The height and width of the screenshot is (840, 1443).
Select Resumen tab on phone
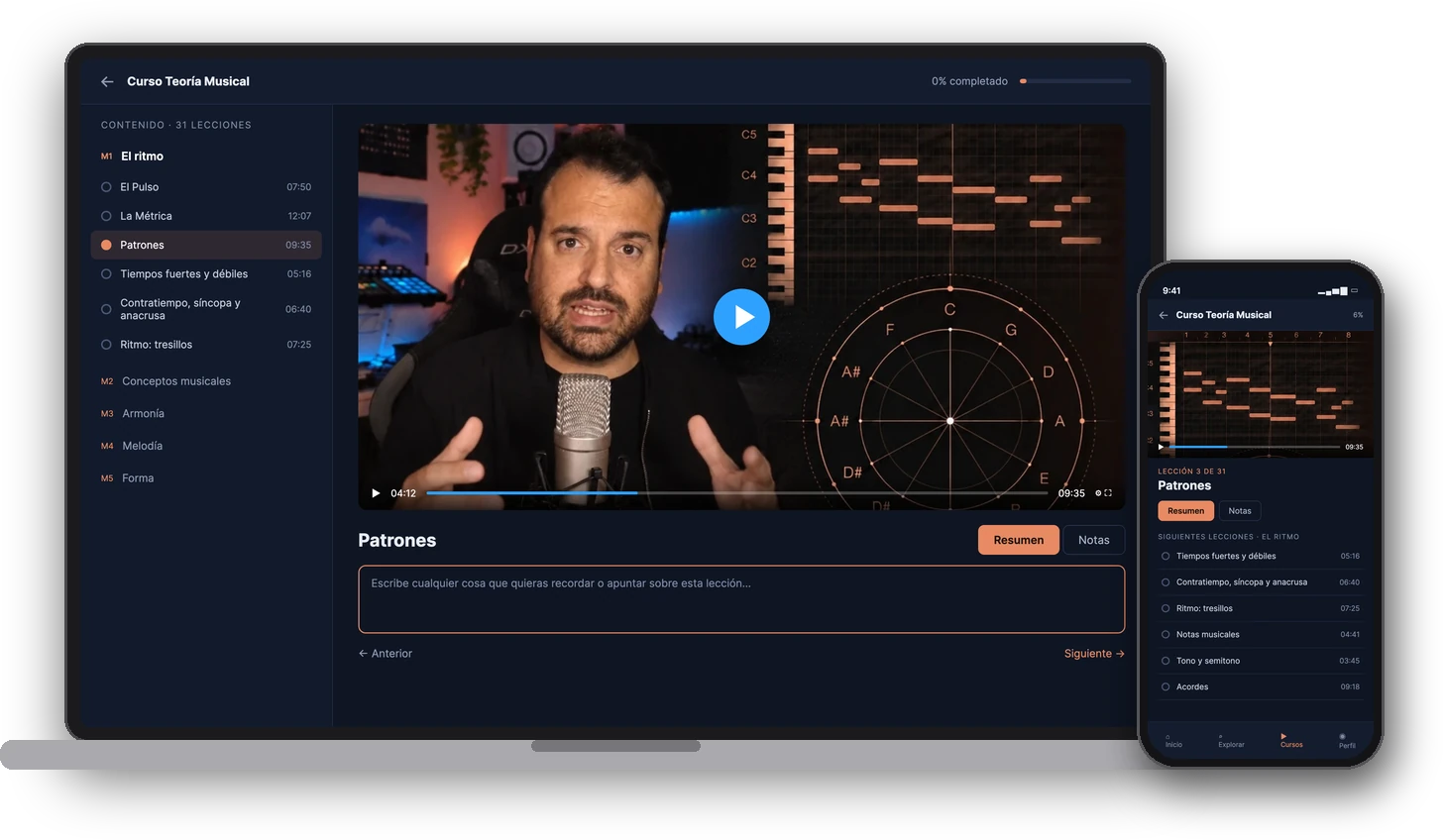point(1185,511)
